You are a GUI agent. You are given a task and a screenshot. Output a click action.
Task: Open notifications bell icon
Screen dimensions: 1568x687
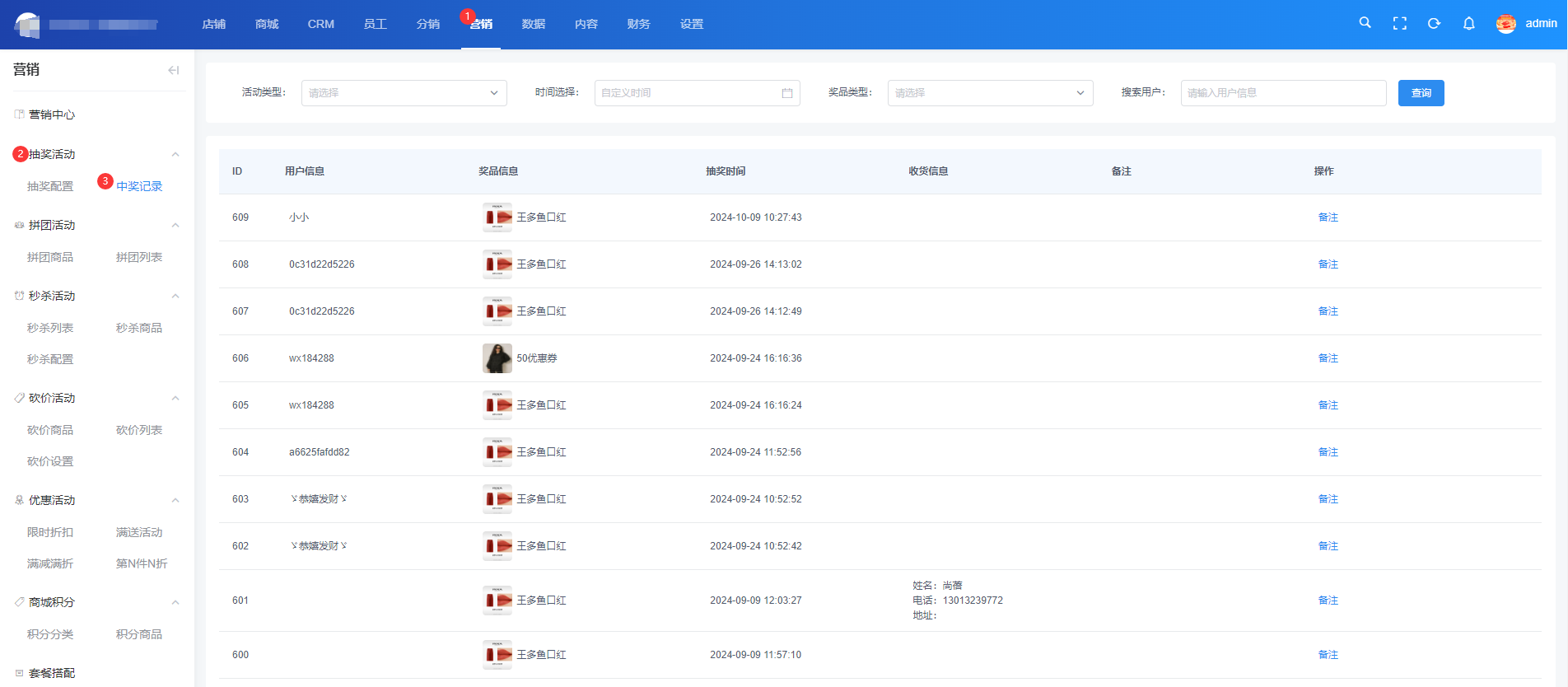(x=1468, y=23)
